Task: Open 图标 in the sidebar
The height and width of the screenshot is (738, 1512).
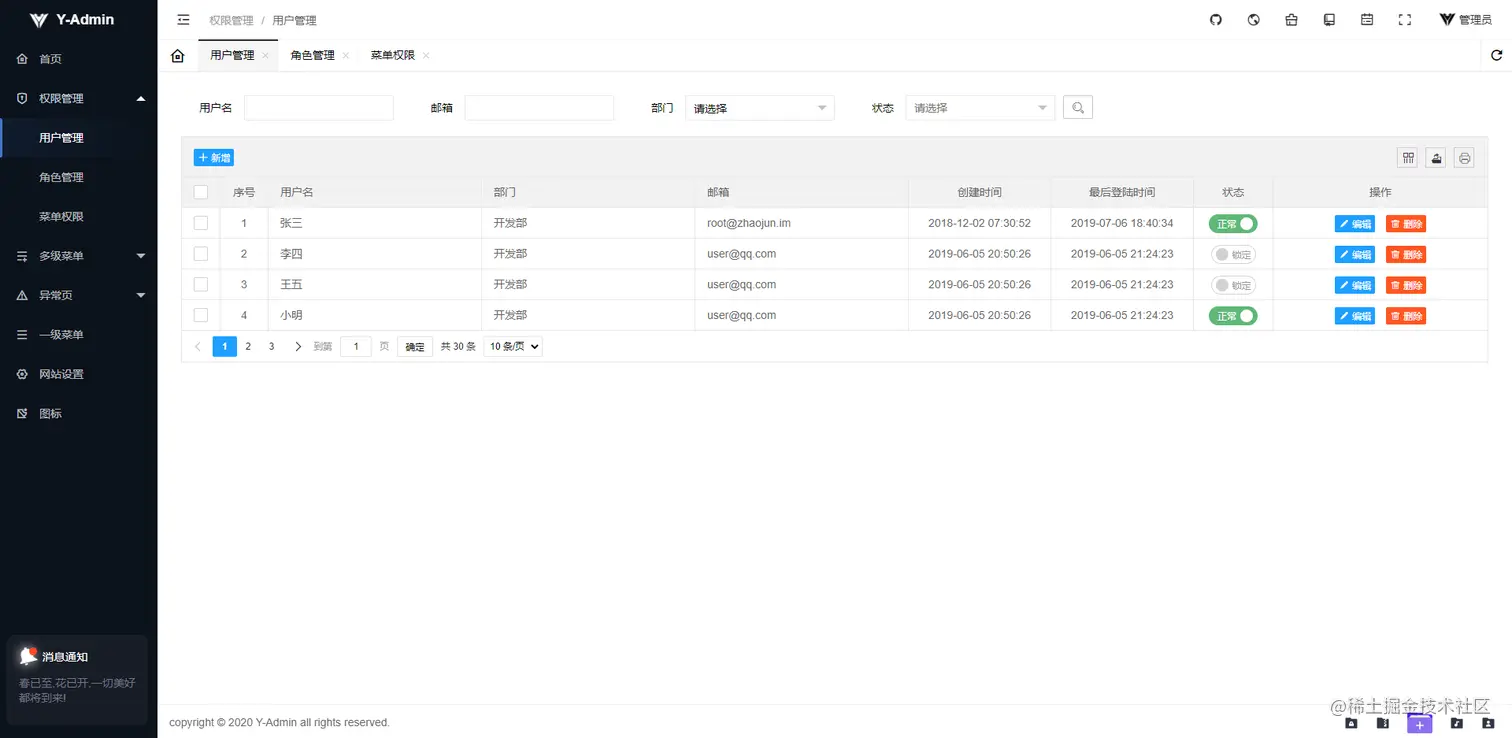Action: coord(79,413)
